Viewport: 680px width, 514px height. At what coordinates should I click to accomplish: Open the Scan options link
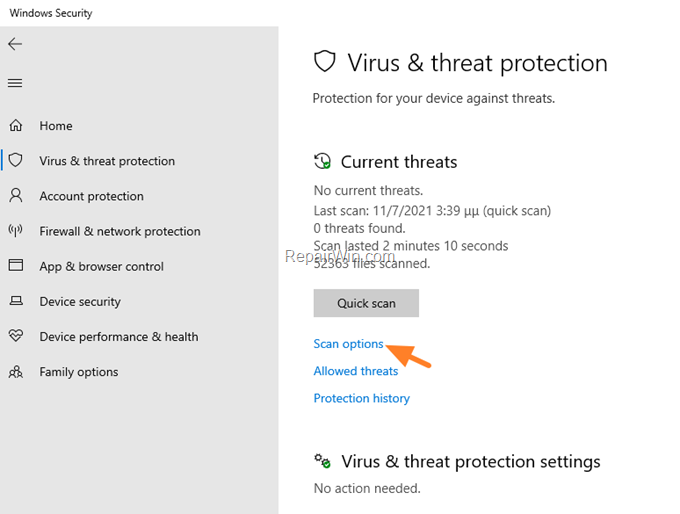point(348,344)
